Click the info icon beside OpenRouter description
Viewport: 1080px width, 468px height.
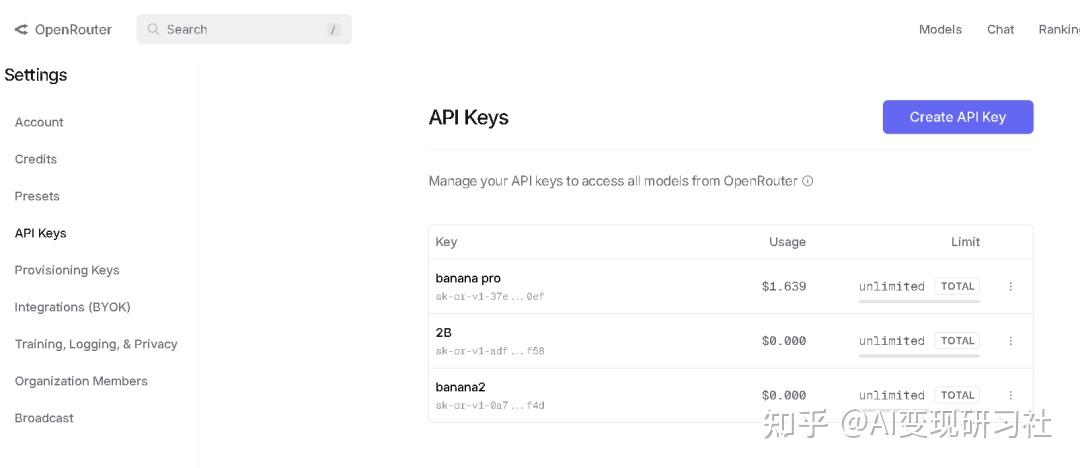(808, 182)
